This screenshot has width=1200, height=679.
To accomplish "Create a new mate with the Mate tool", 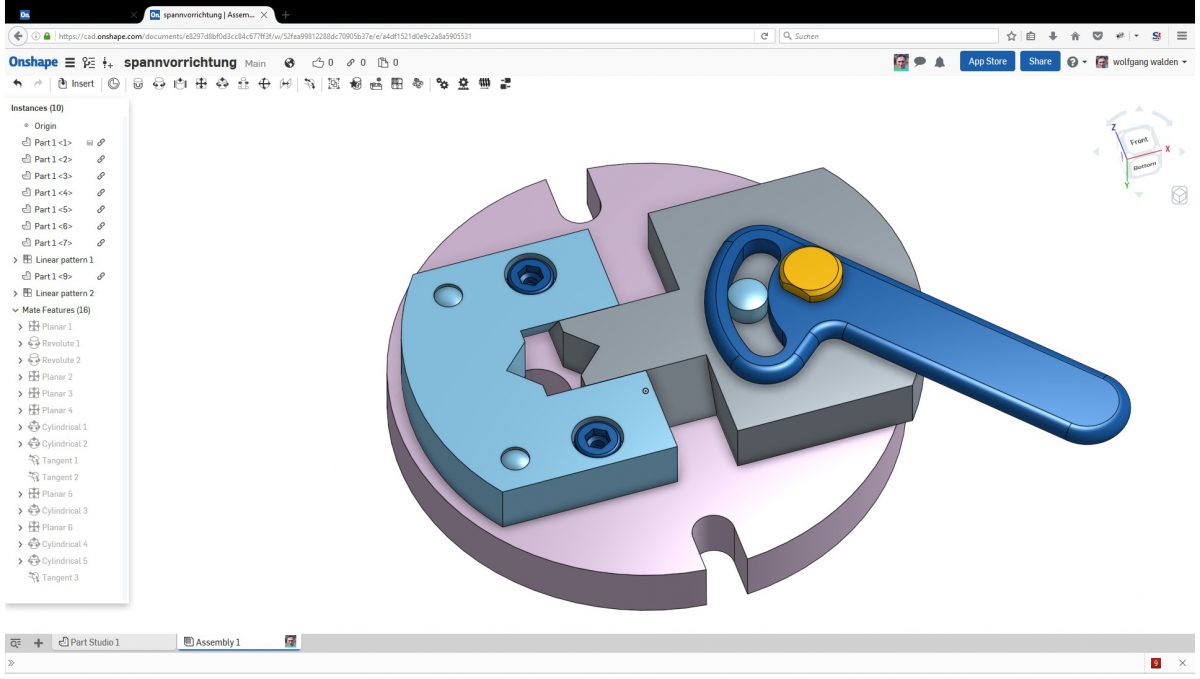I will (x=138, y=83).
